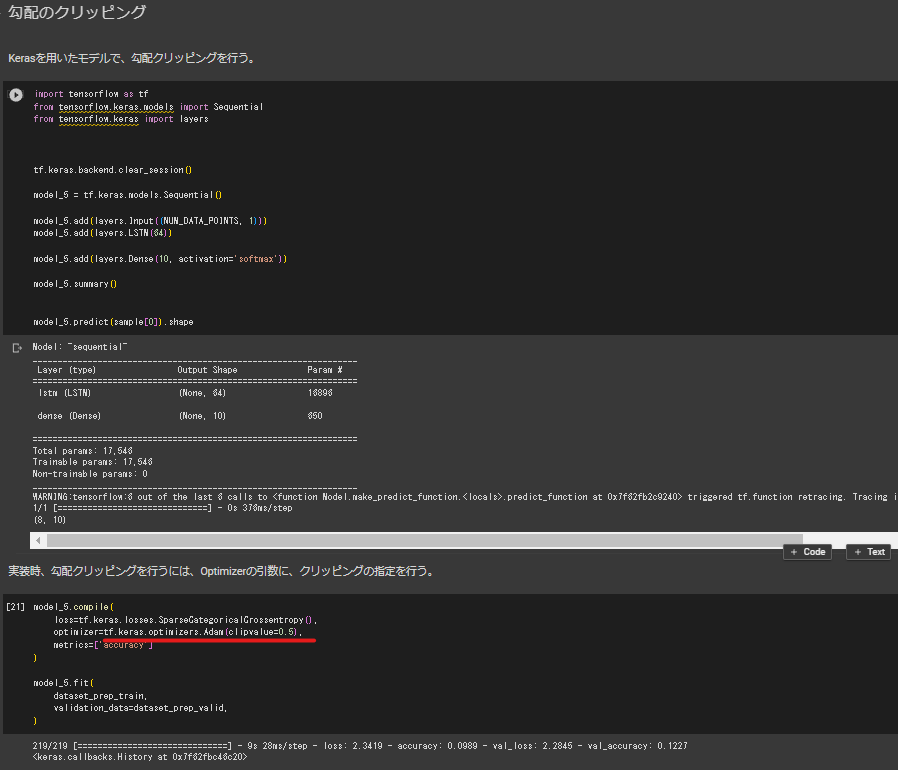898x770 pixels.
Task: Click the [21] execution count to run cell
Action: tap(15, 607)
